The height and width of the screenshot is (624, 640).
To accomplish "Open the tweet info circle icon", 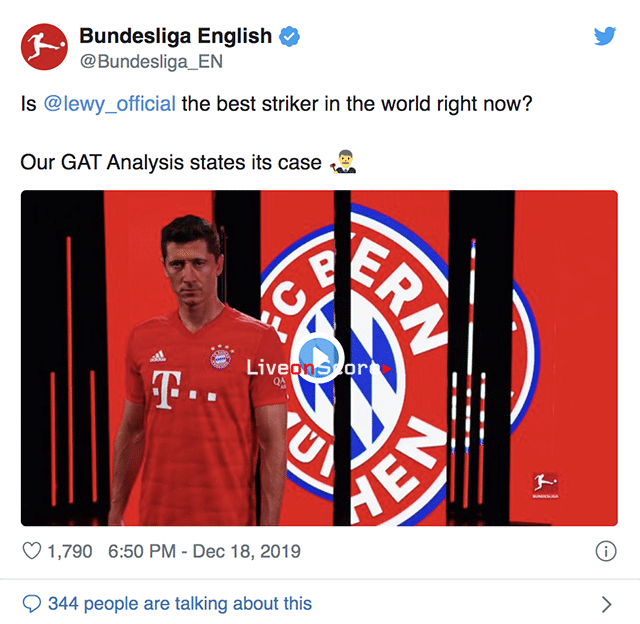I will click(606, 551).
